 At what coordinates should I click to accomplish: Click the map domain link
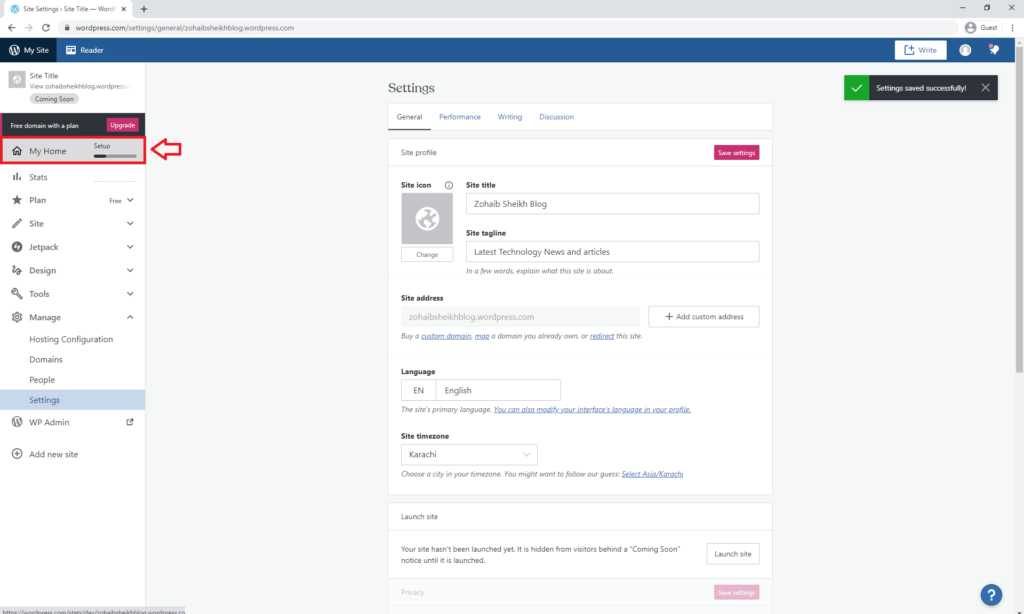click(482, 336)
